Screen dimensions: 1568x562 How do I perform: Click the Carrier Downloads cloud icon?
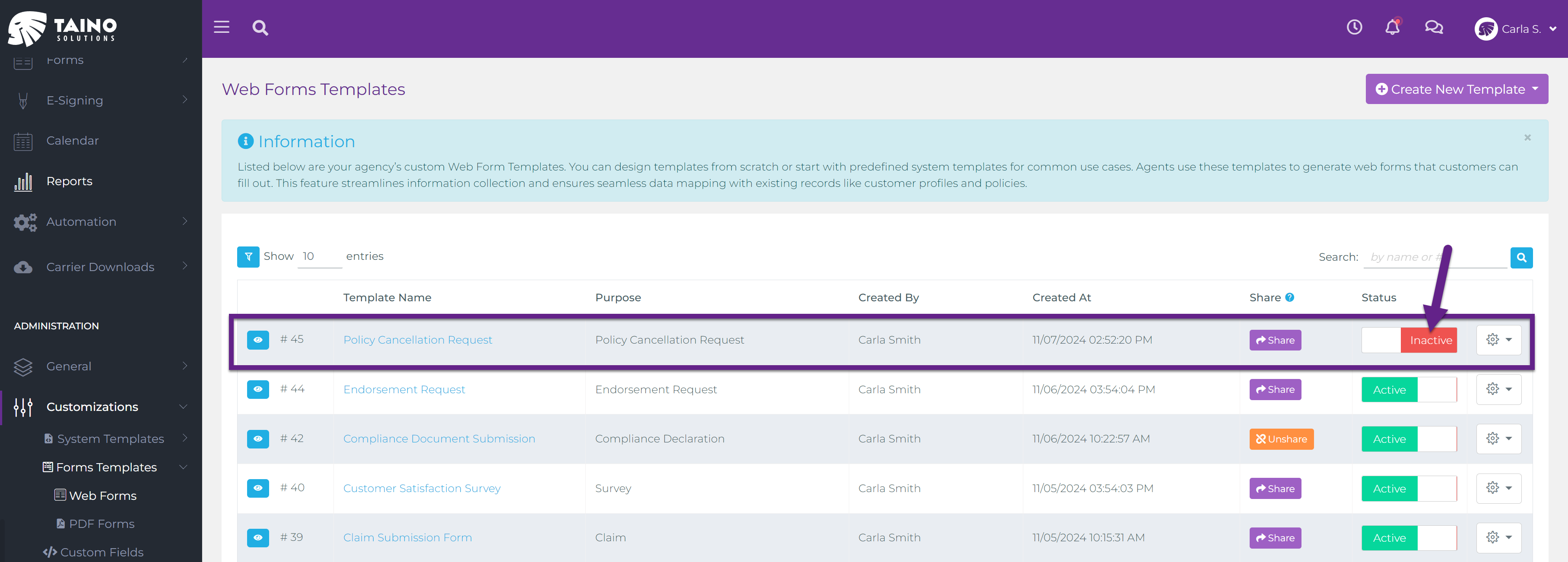click(x=23, y=267)
